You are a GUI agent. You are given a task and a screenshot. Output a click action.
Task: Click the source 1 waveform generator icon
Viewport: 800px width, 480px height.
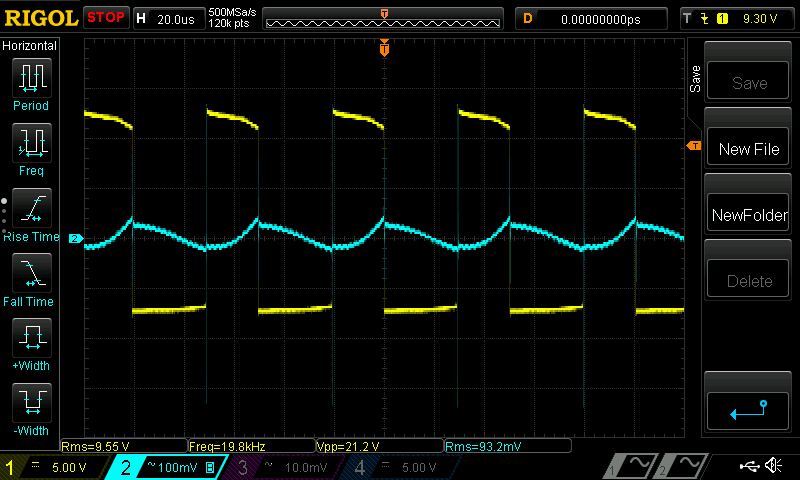pyautogui.click(x=629, y=467)
